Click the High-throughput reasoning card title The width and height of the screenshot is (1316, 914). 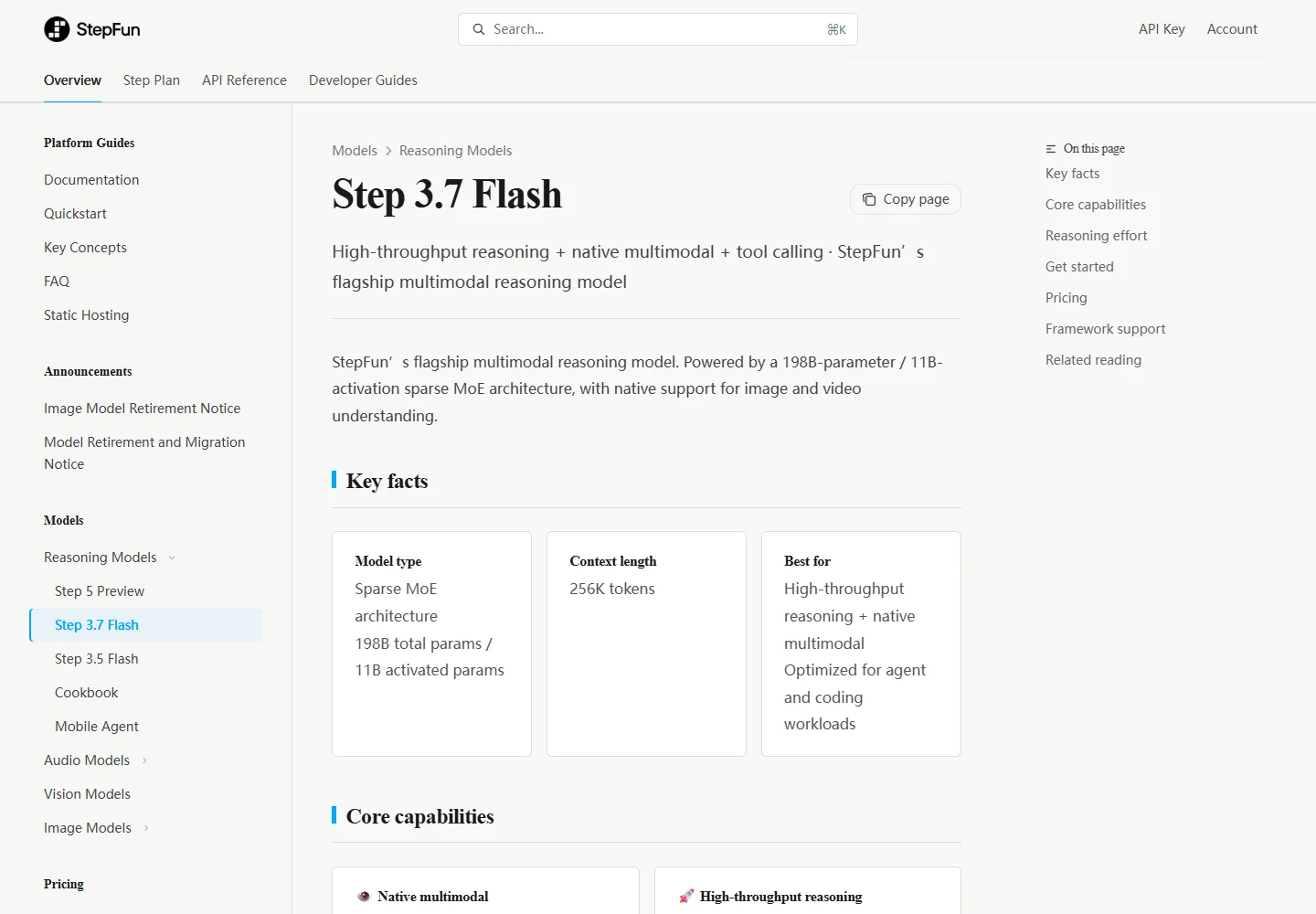click(780, 897)
